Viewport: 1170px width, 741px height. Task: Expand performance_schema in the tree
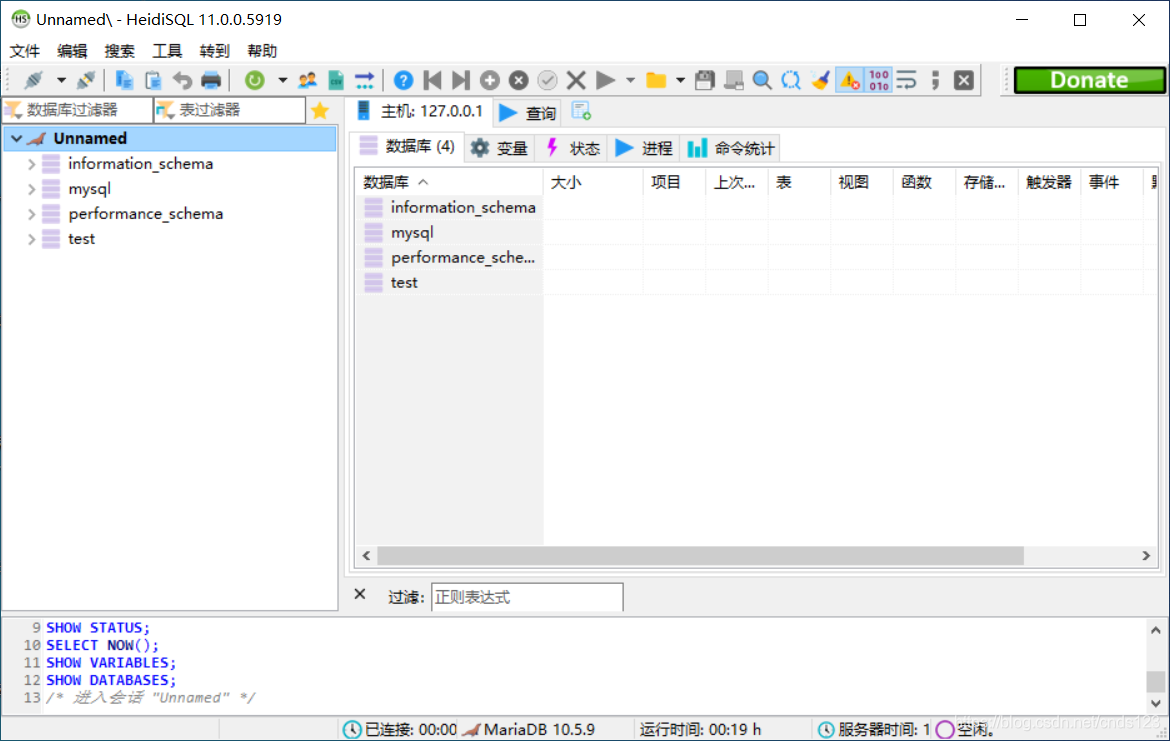pyautogui.click(x=31, y=214)
